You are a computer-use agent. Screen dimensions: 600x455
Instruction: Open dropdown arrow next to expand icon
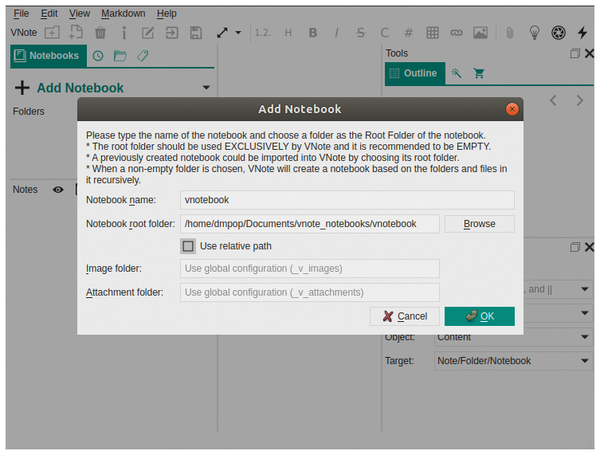click(238, 33)
